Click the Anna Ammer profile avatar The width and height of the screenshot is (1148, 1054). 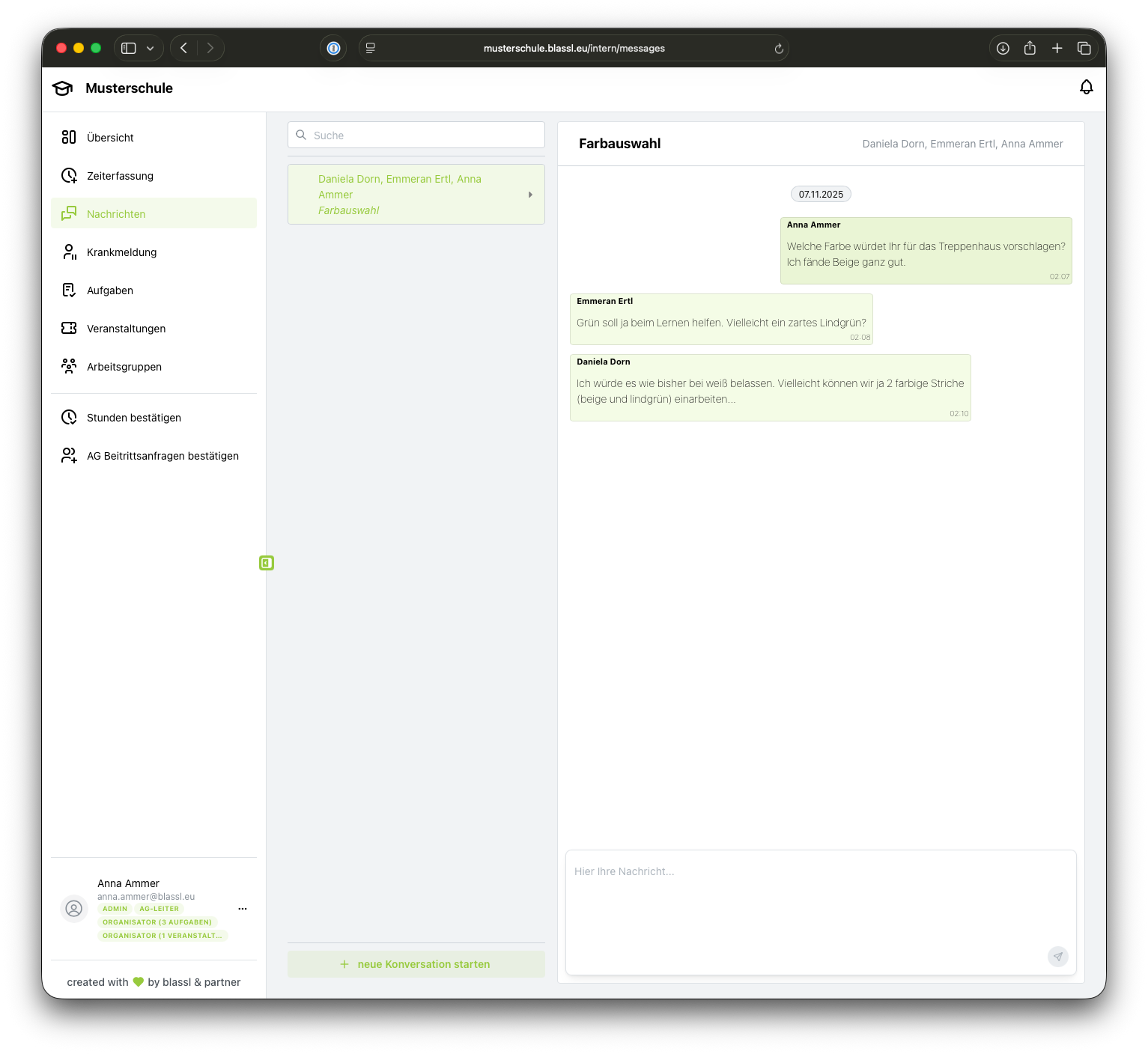(74, 909)
